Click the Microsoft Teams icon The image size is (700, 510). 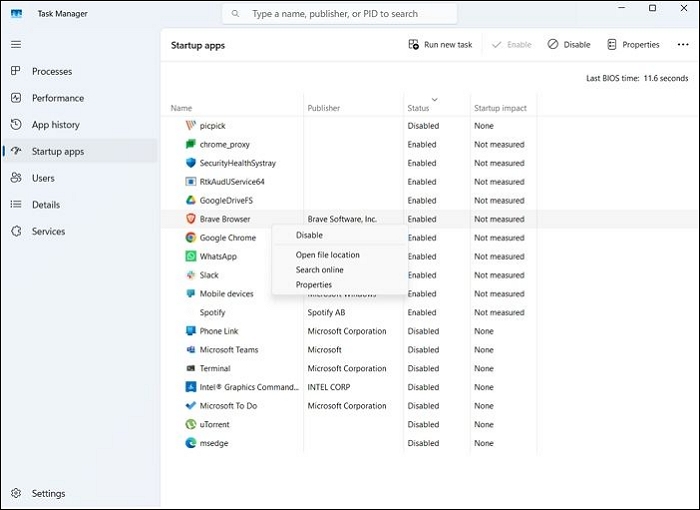coord(191,350)
